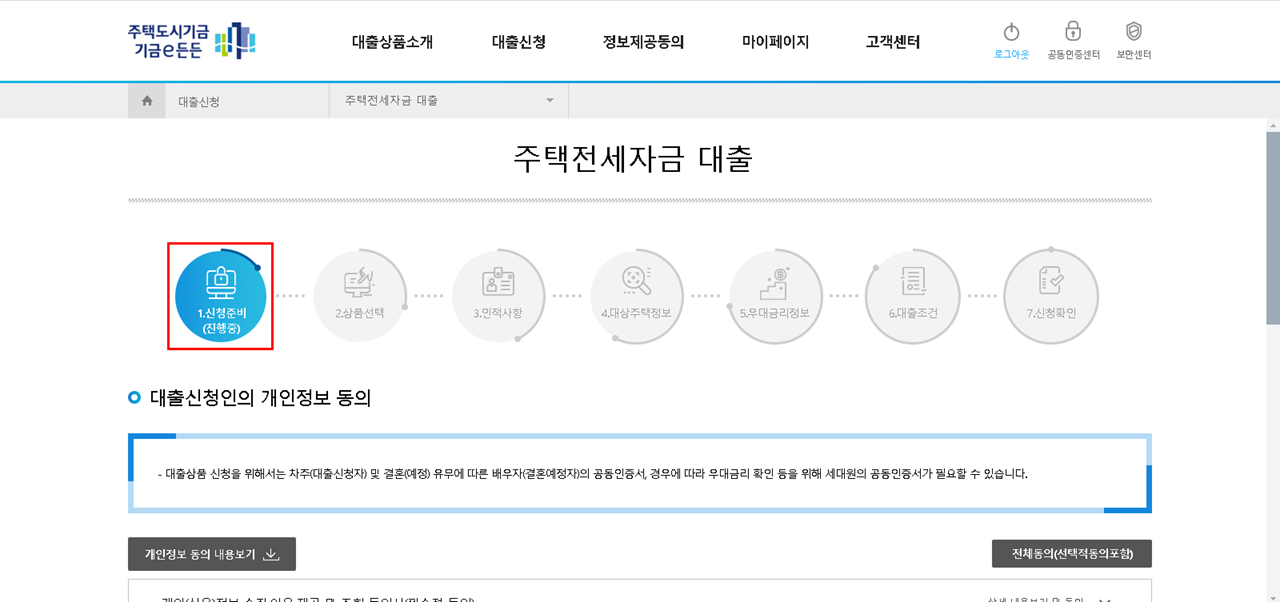This screenshot has height=602, width=1280.
Task: Click the 대출신청 breadcrumb item
Action: [199, 101]
